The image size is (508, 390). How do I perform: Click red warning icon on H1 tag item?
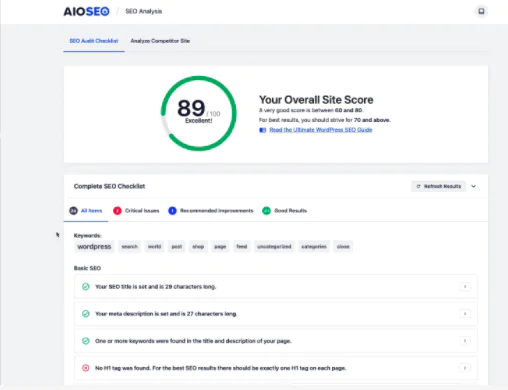86,368
